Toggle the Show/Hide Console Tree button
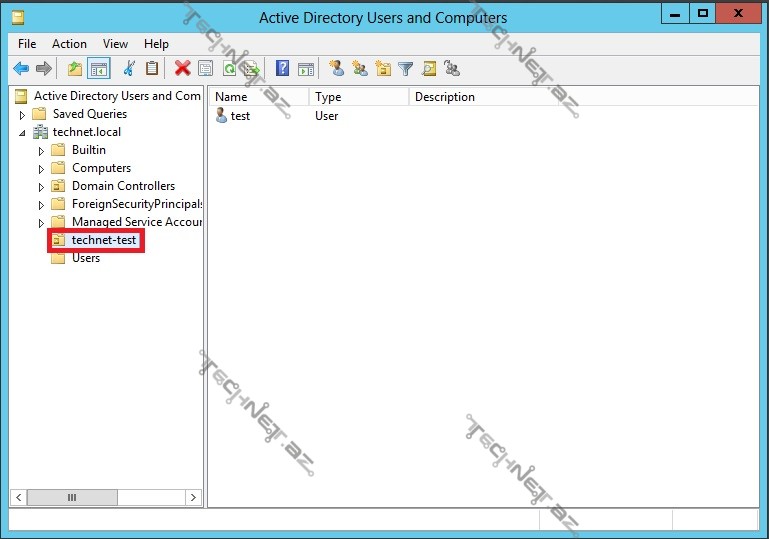Image resolution: width=769 pixels, height=539 pixels. tap(98, 69)
